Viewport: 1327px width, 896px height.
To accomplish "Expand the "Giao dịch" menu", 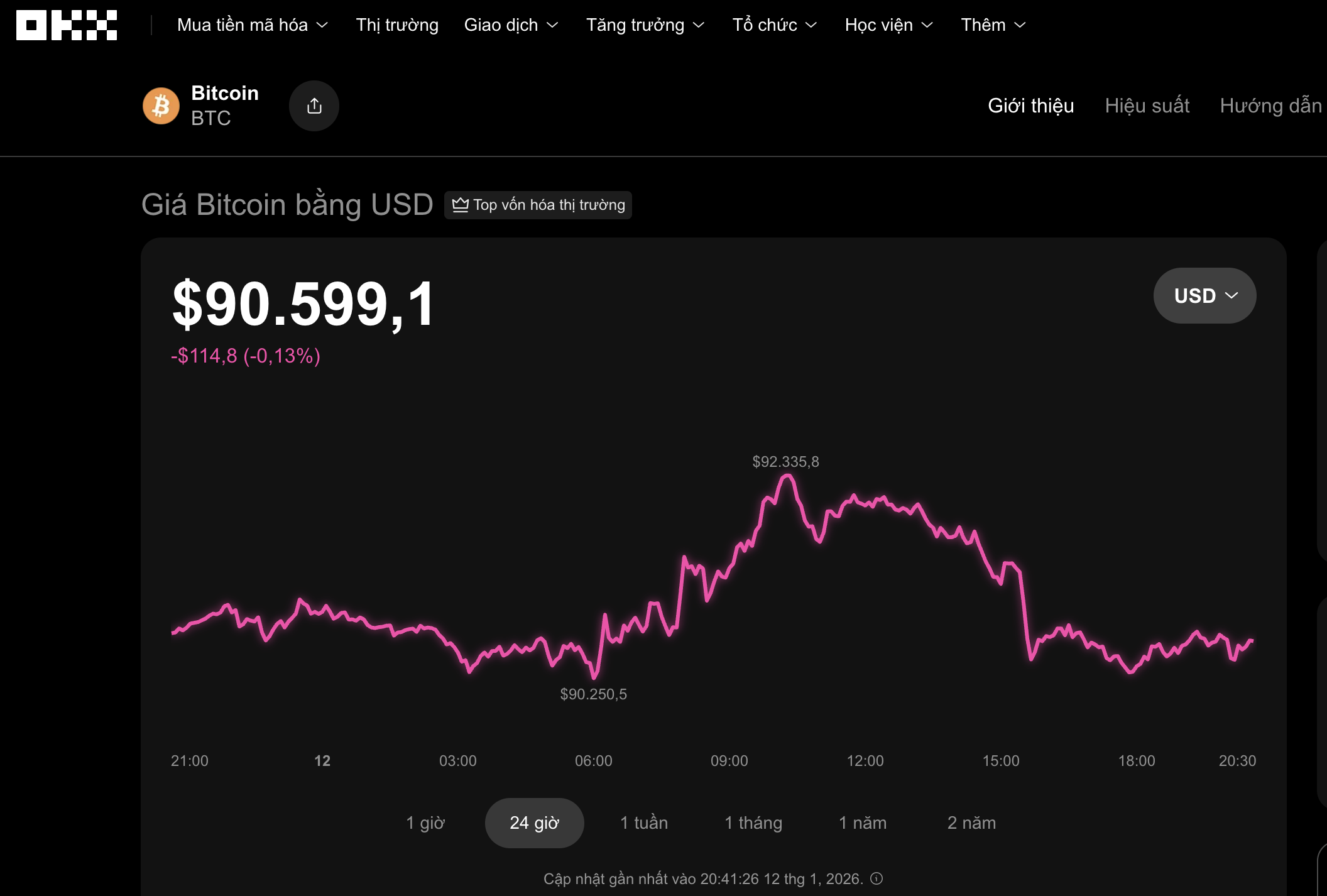I will coord(512,25).
